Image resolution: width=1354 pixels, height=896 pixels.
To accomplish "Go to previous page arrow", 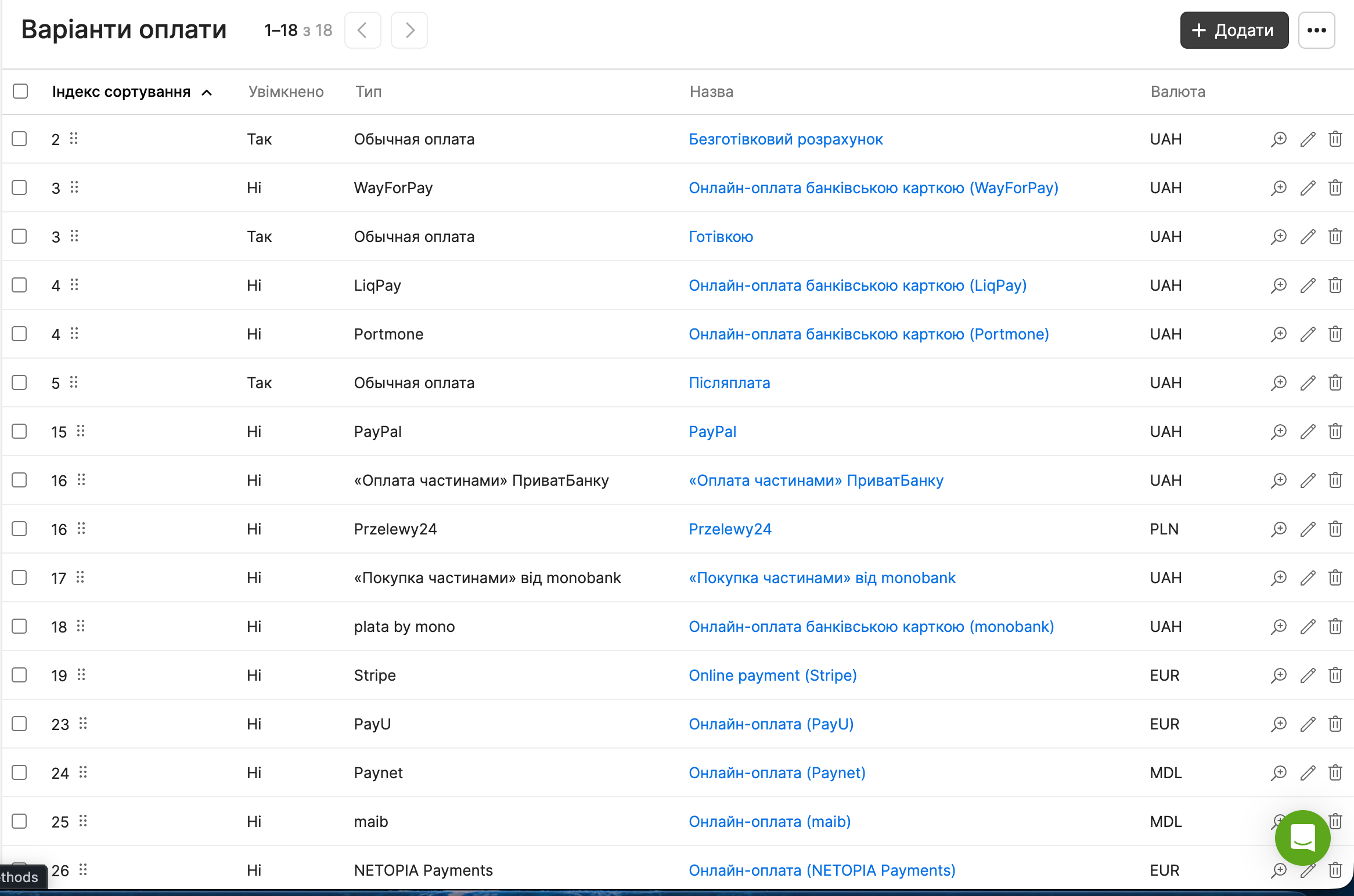I will 363,30.
